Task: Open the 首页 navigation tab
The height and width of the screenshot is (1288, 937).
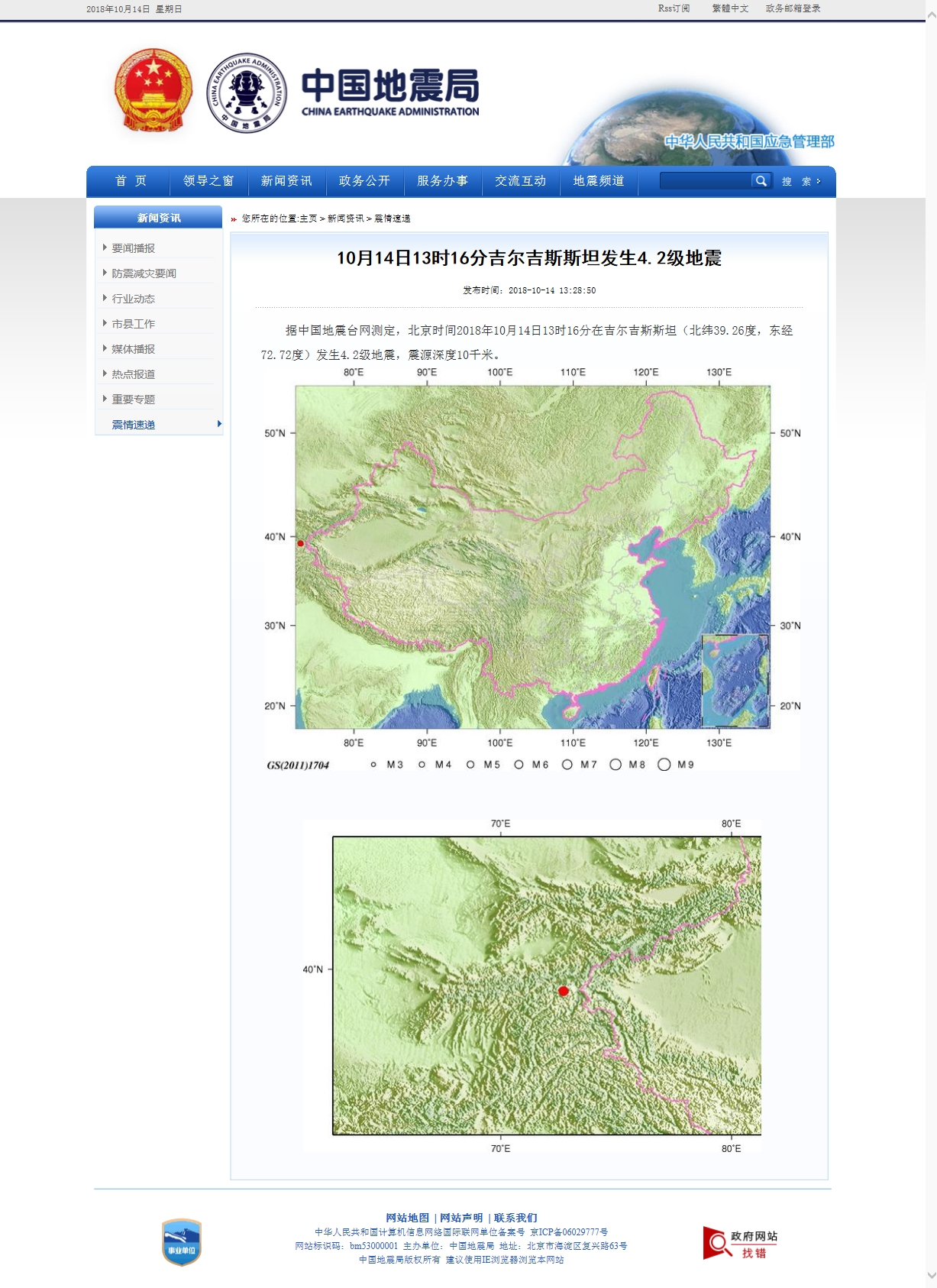Action: 131,181
